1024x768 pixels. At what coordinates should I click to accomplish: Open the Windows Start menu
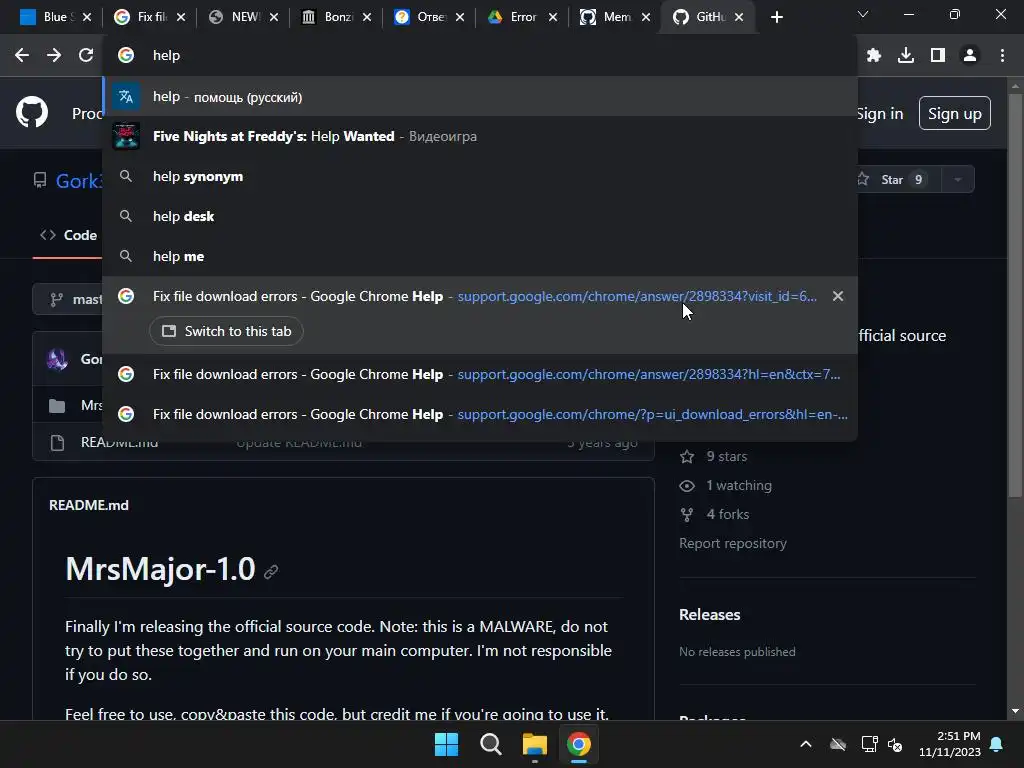coord(447,744)
